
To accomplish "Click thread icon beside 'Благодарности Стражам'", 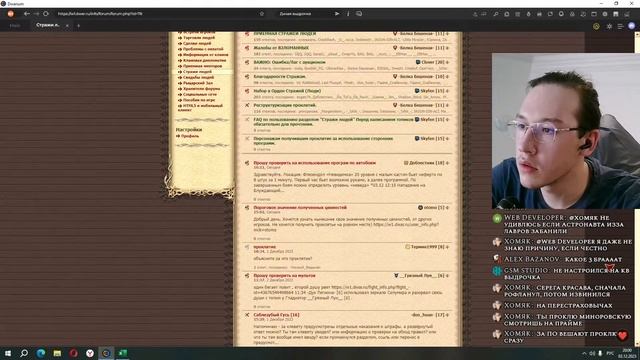I will point(247,77).
